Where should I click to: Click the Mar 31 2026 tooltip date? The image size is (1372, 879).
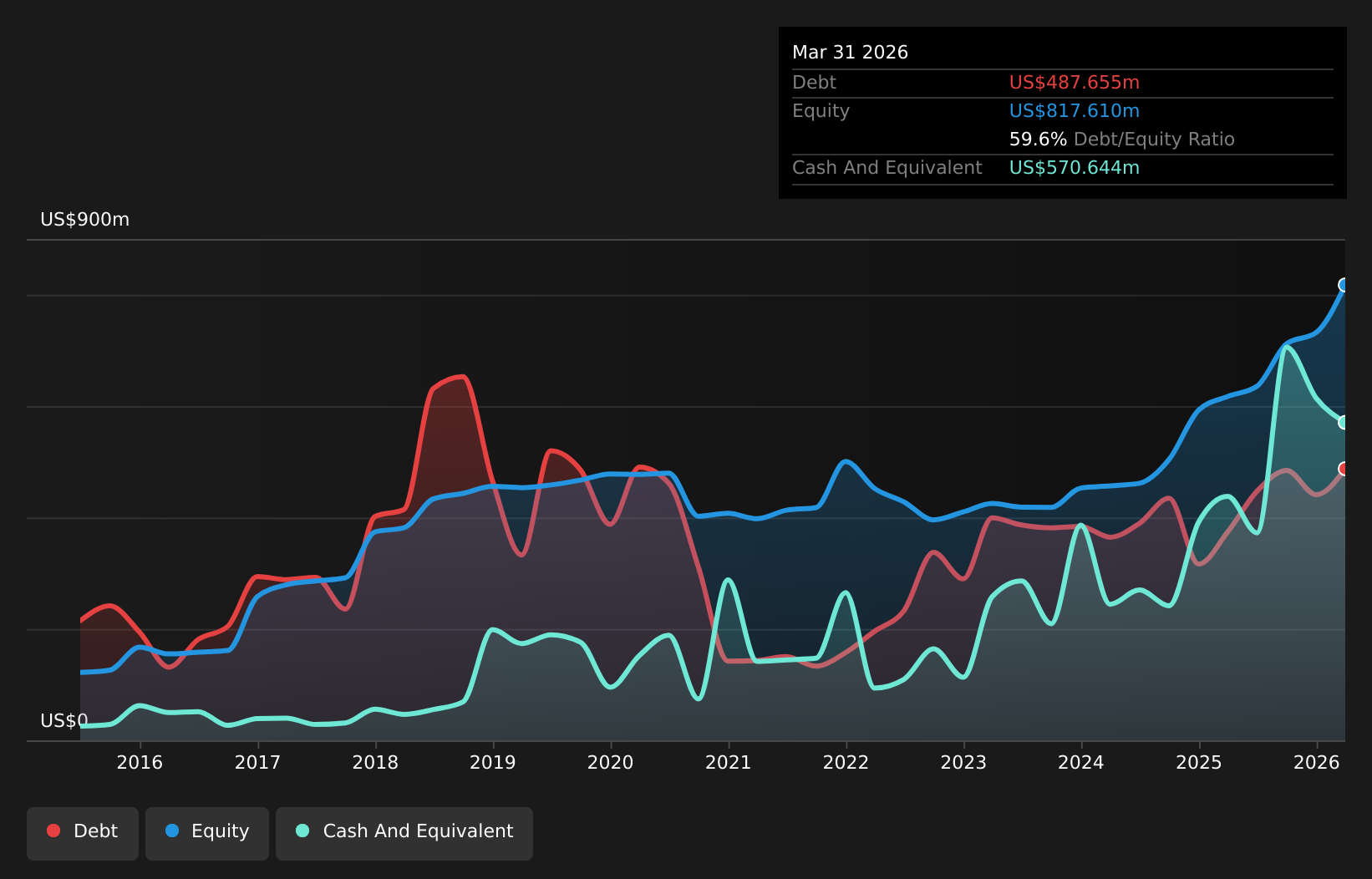click(850, 53)
